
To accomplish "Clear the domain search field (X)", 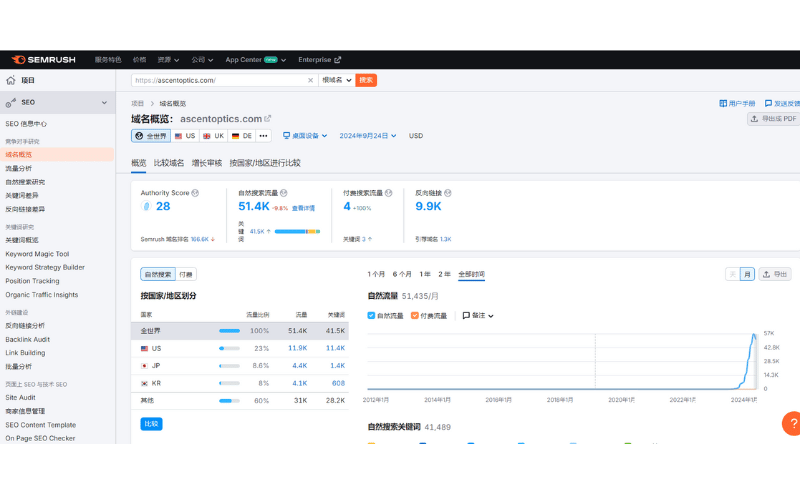I will (x=310, y=80).
